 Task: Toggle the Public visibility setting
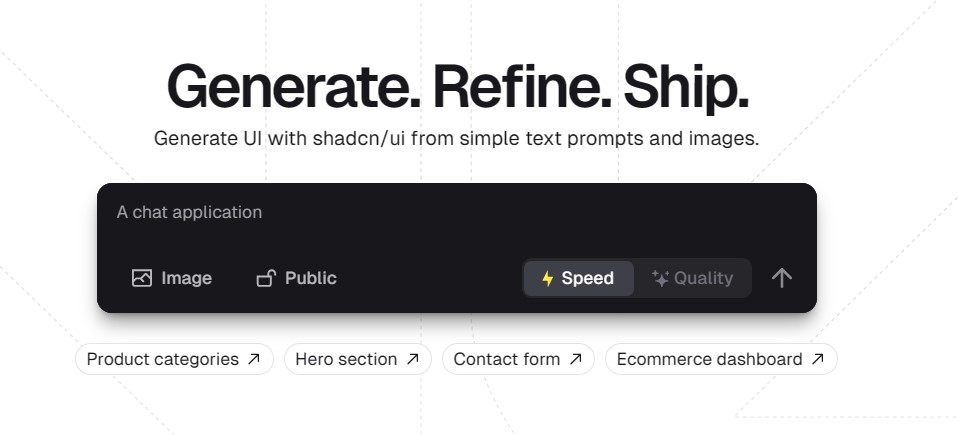tap(296, 278)
